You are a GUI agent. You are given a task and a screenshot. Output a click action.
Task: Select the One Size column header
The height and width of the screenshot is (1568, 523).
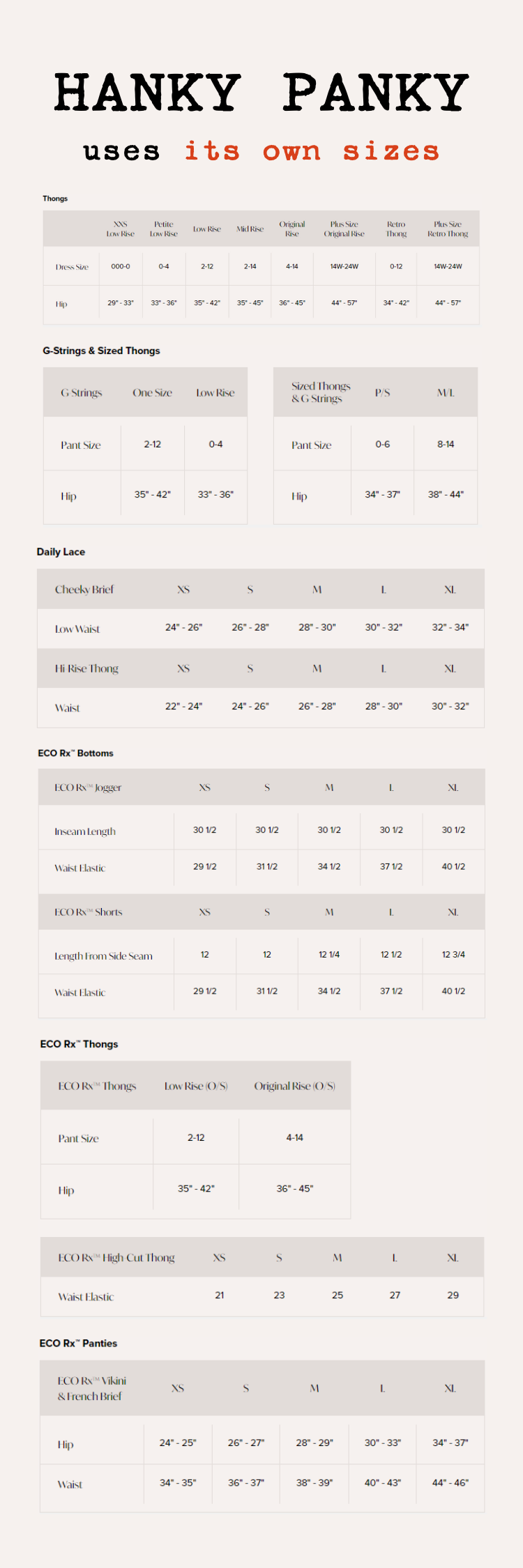point(152,393)
